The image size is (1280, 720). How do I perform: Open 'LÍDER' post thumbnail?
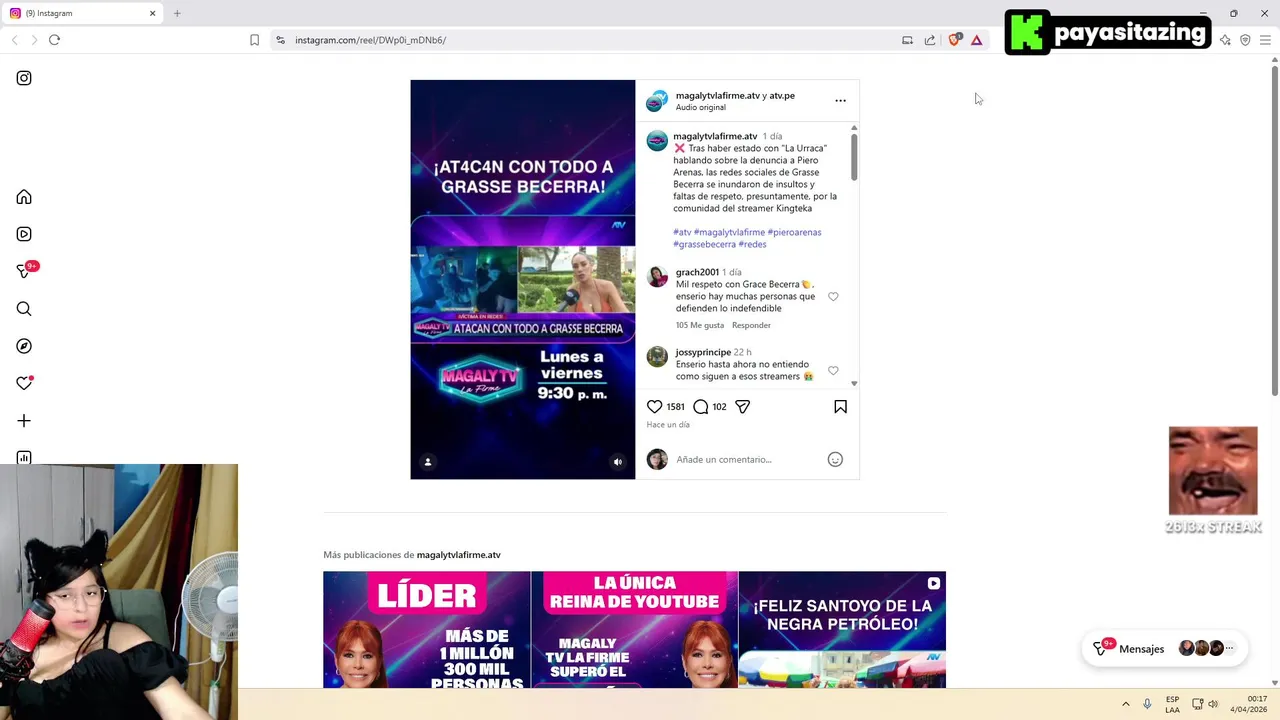click(427, 630)
